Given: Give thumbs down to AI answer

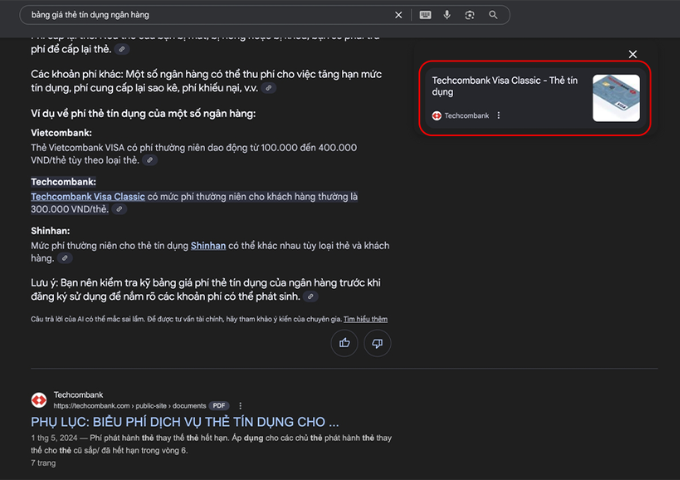Looking at the screenshot, I should tap(377, 343).
